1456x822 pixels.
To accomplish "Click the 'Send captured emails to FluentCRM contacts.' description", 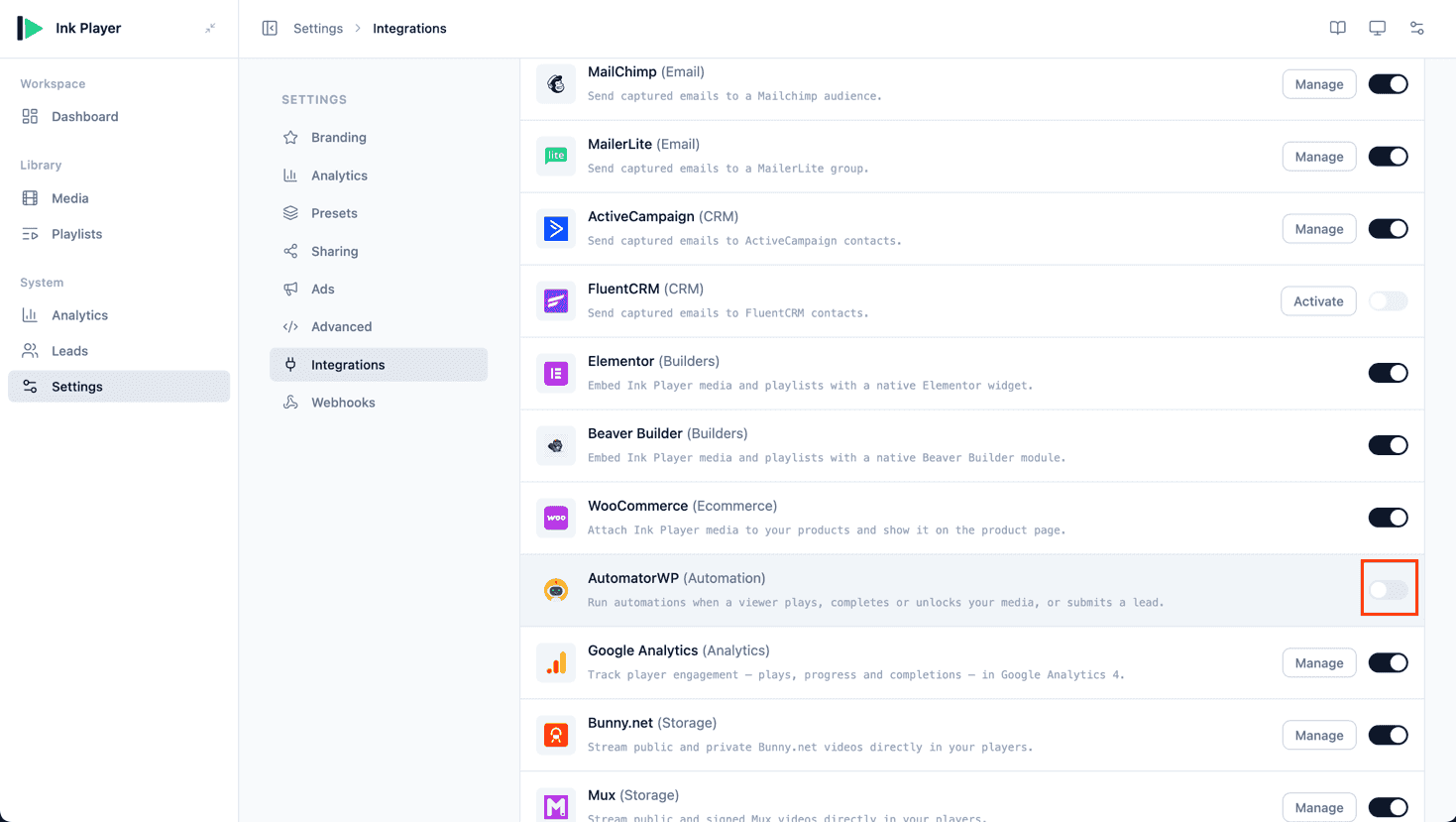I will tap(728, 313).
